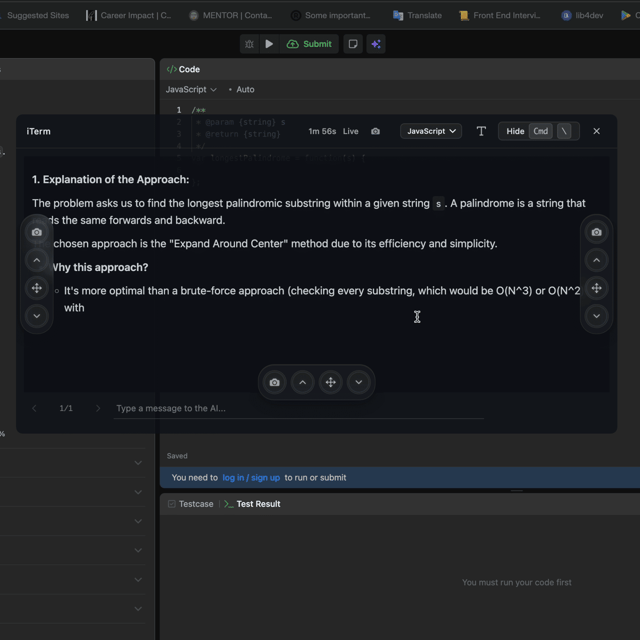The height and width of the screenshot is (640, 640).
Task: Click the log in / sign up link
Action: tap(251, 478)
